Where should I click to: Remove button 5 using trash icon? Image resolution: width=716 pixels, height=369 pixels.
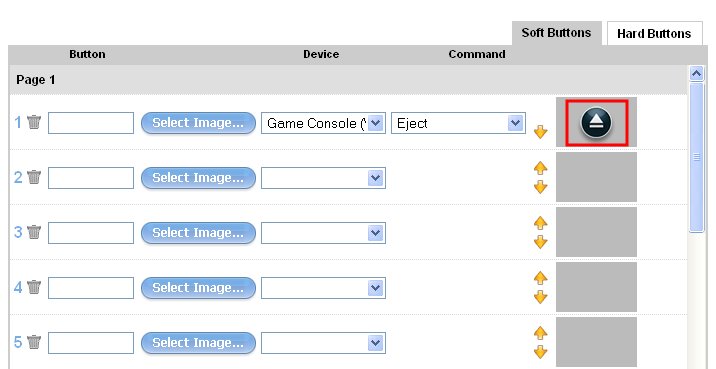click(34, 342)
